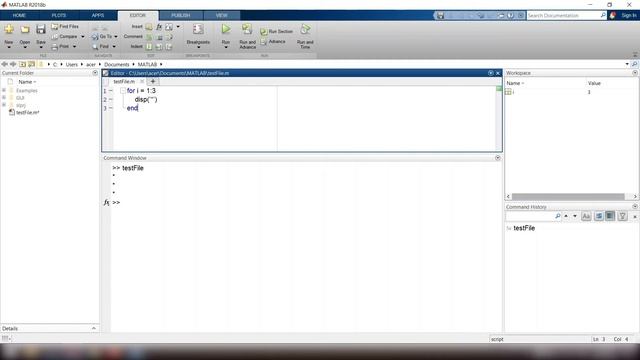Viewport: 640px width, 360px height.
Task: Click the browse for folder icon
Action: click(x=31, y=64)
